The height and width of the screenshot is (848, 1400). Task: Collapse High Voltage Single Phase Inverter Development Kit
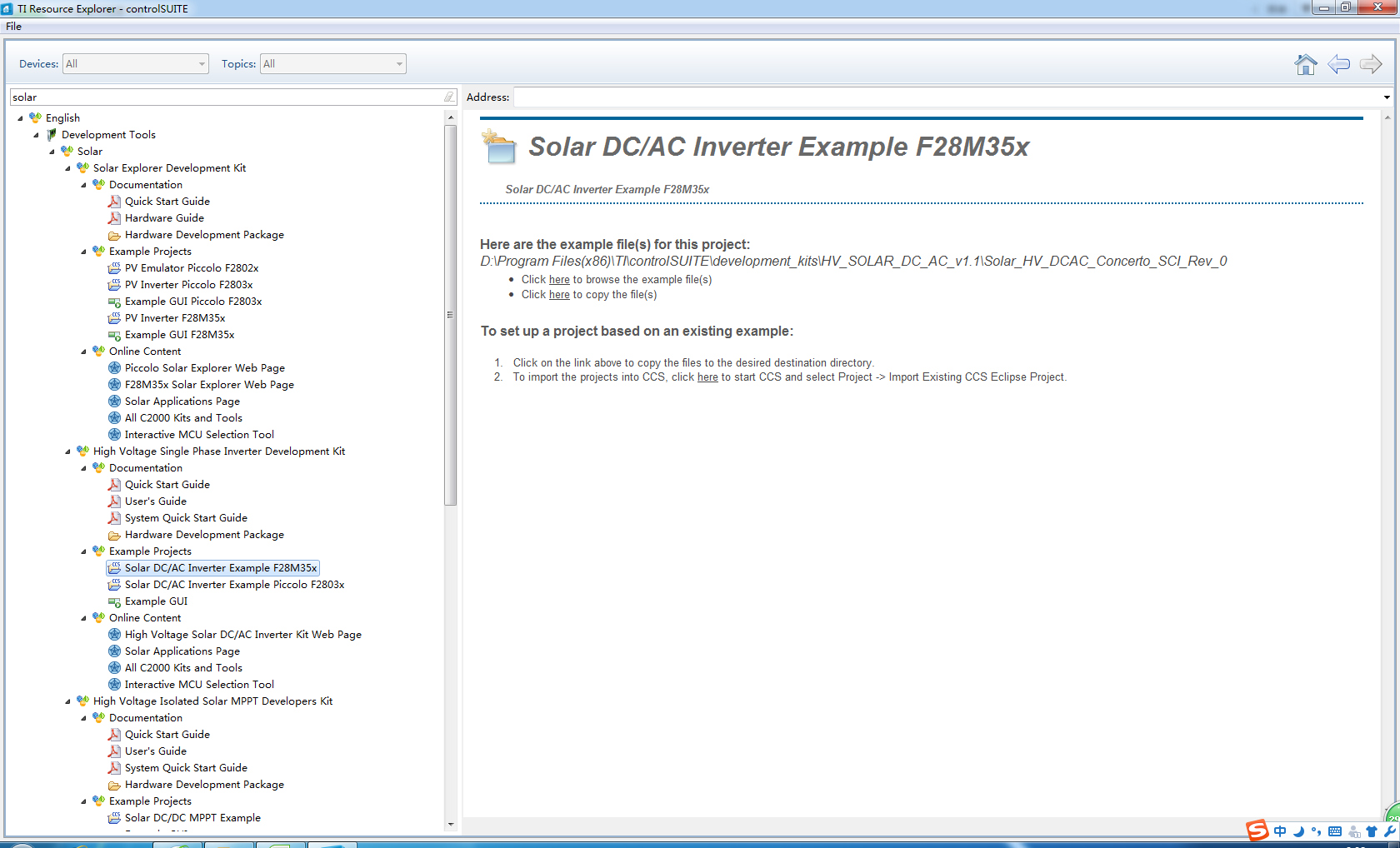pos(67,451)
